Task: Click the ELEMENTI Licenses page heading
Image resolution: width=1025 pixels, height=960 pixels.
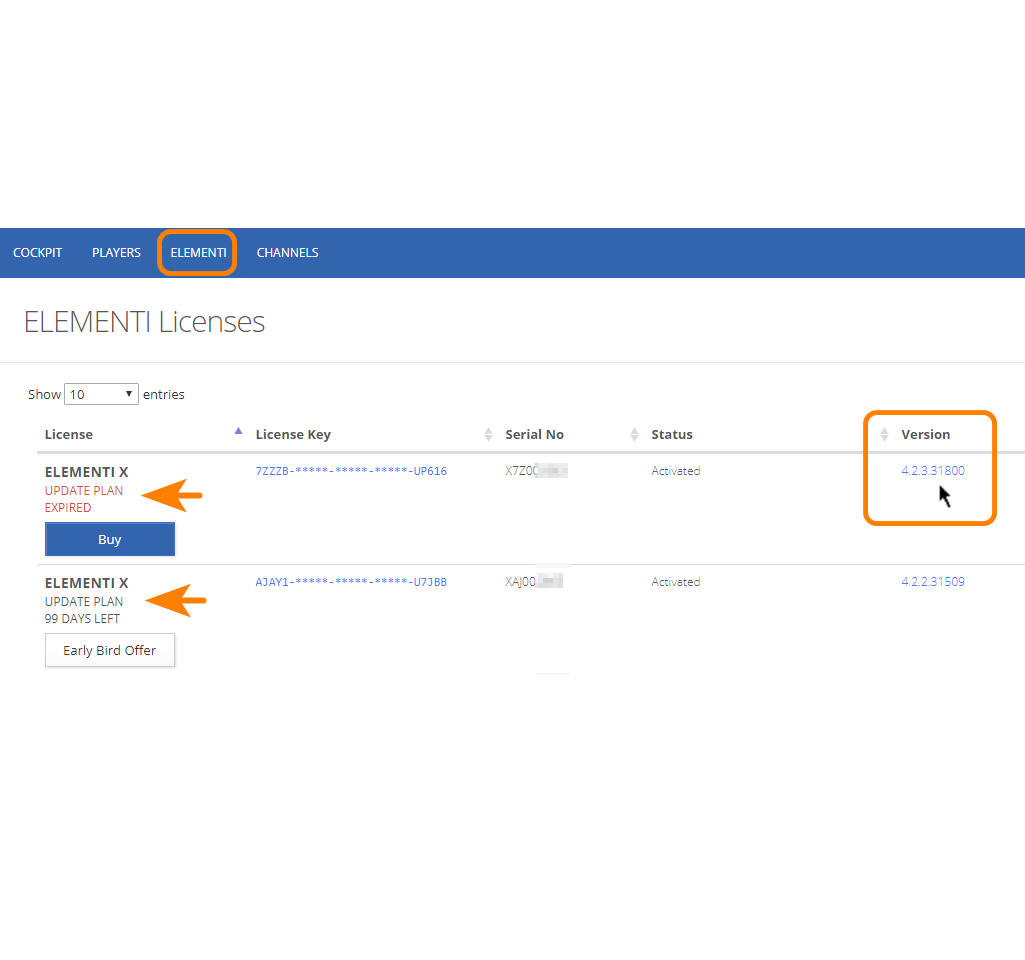Action: [144, 322]
